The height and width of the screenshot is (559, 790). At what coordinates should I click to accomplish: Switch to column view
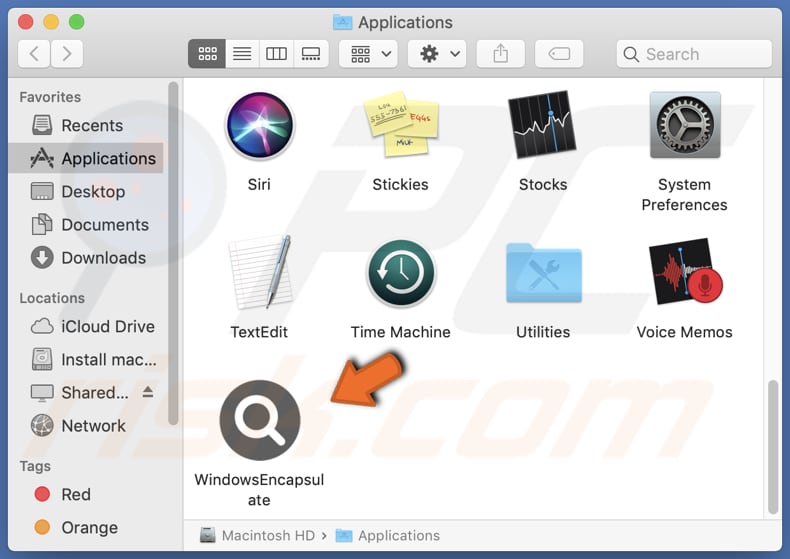[x=276, y=53]
